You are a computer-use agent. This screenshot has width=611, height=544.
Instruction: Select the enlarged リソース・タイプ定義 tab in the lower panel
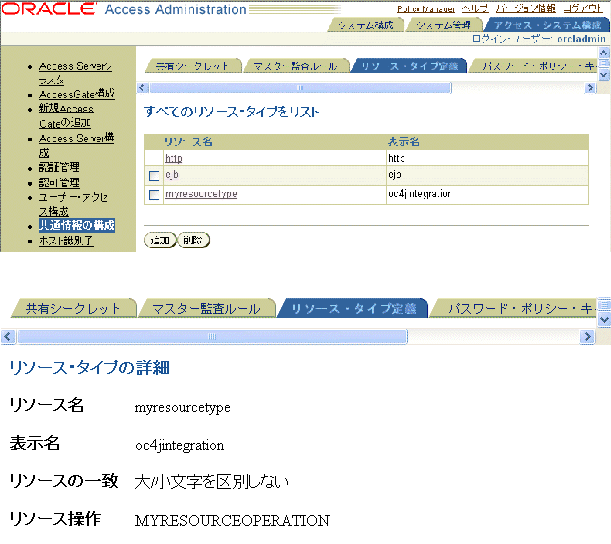353,308
